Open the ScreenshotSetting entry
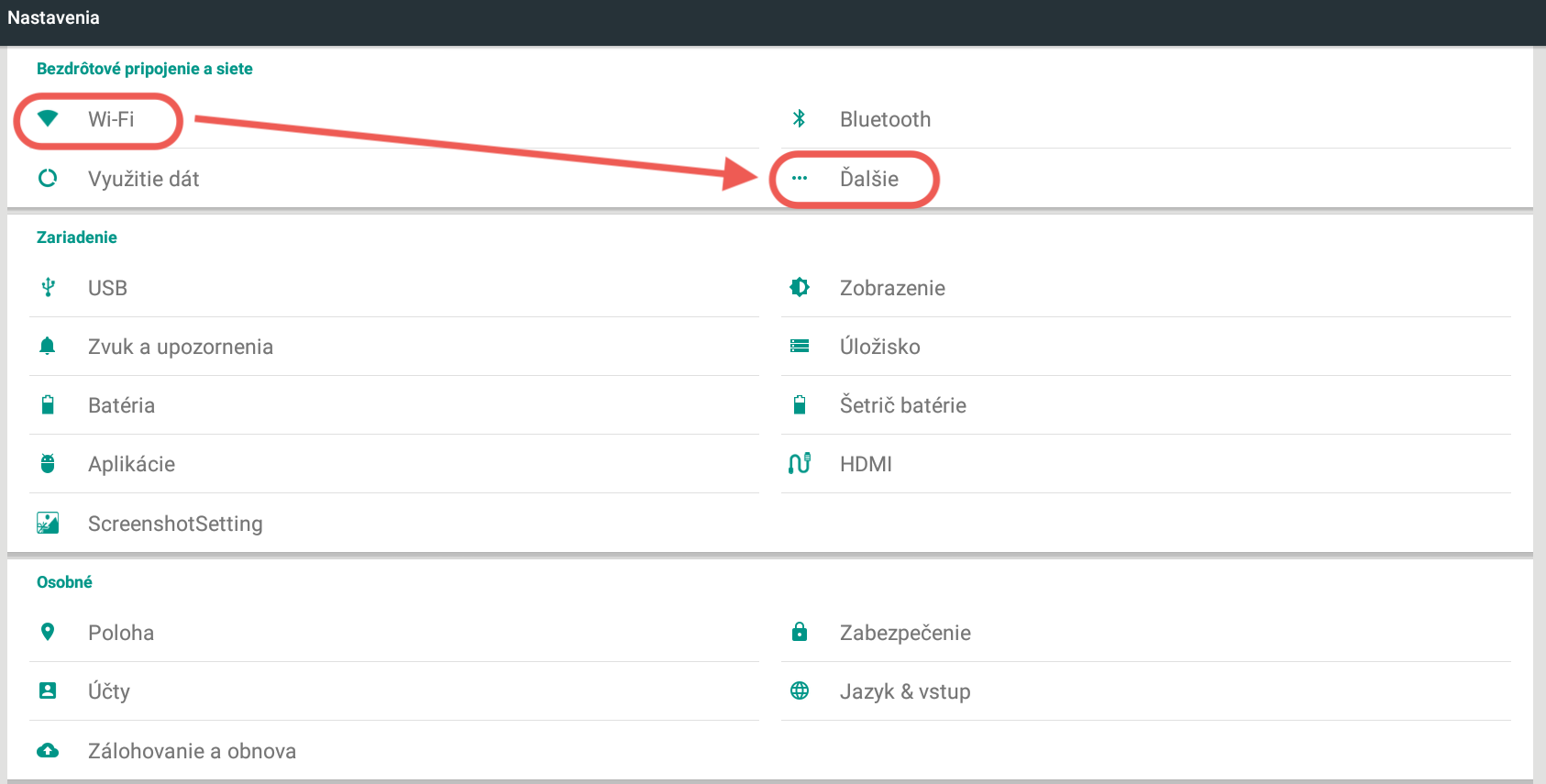Screen dimensions: 1546x784 [175, 524]
